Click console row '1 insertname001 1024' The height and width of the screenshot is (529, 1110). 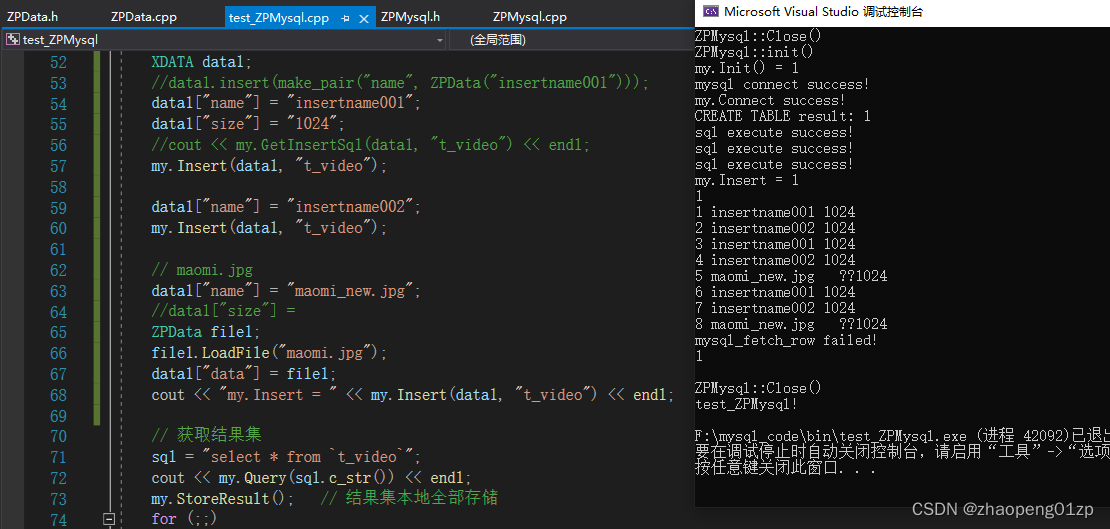click(775, 212)
